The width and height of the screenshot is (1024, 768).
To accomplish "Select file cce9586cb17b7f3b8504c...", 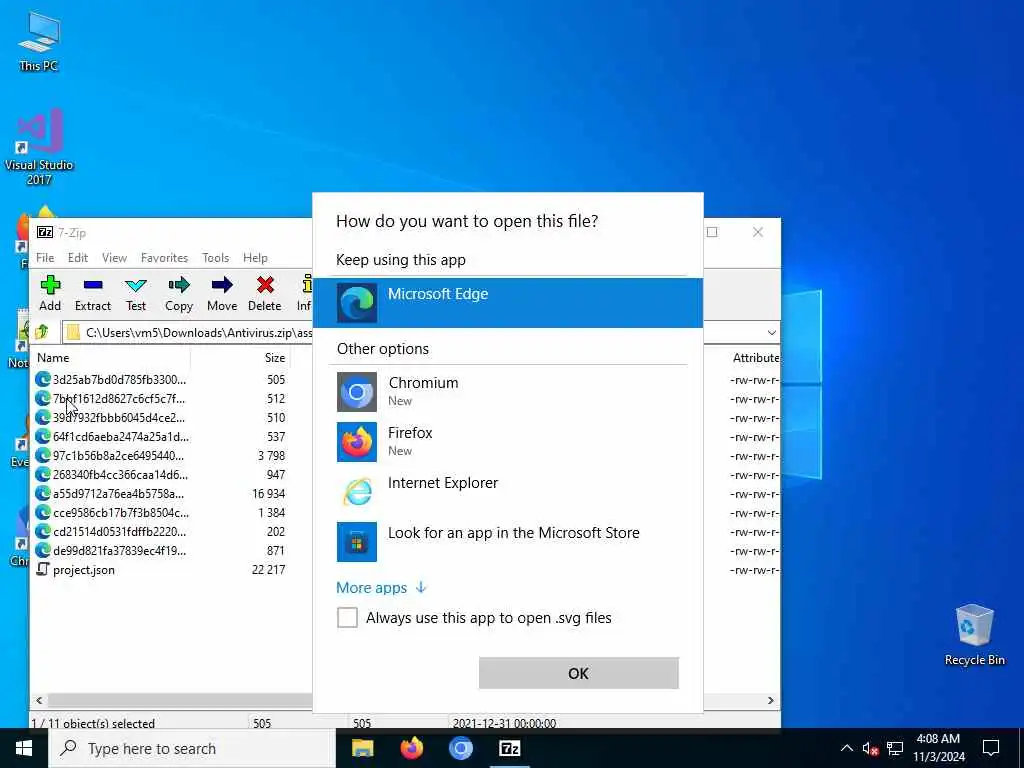I will click(x=121, y=512).
